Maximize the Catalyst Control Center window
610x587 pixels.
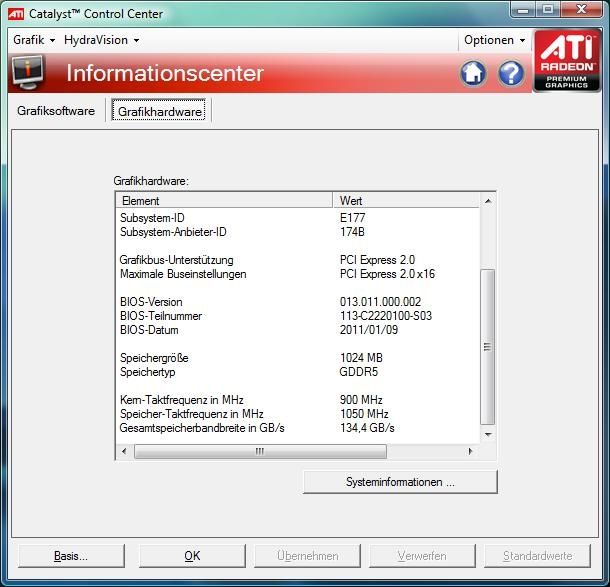(x=548, y=10)
